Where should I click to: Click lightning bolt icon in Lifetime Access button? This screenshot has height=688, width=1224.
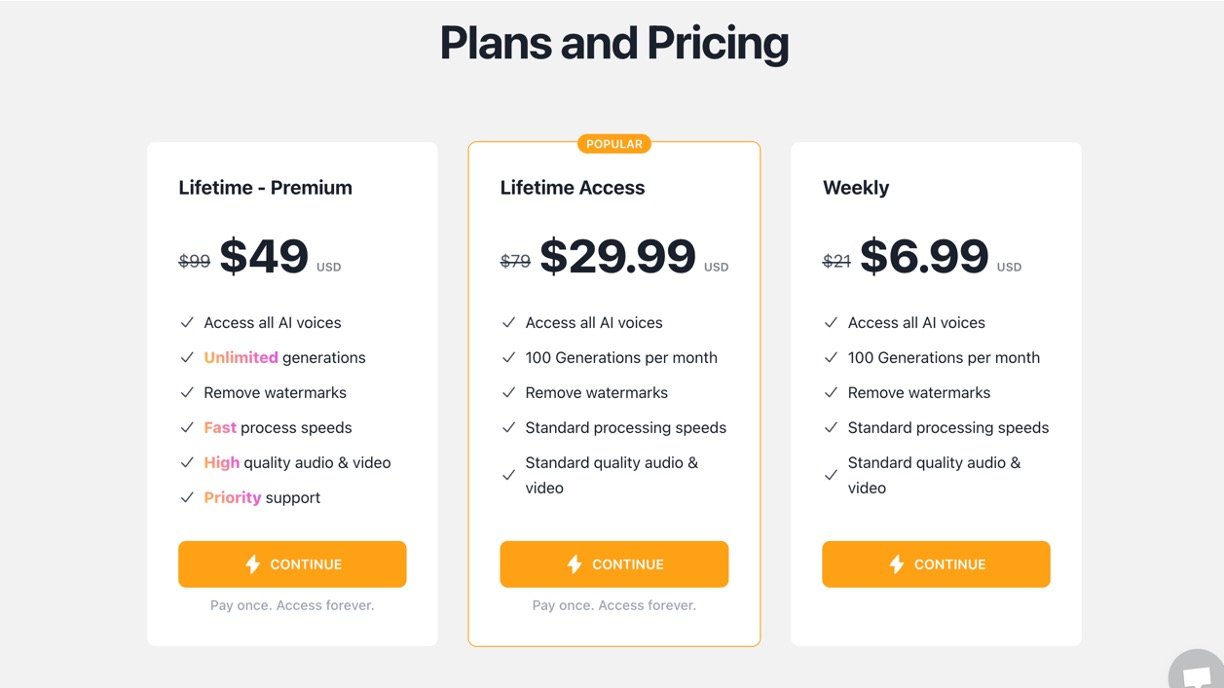coord(575,564)
